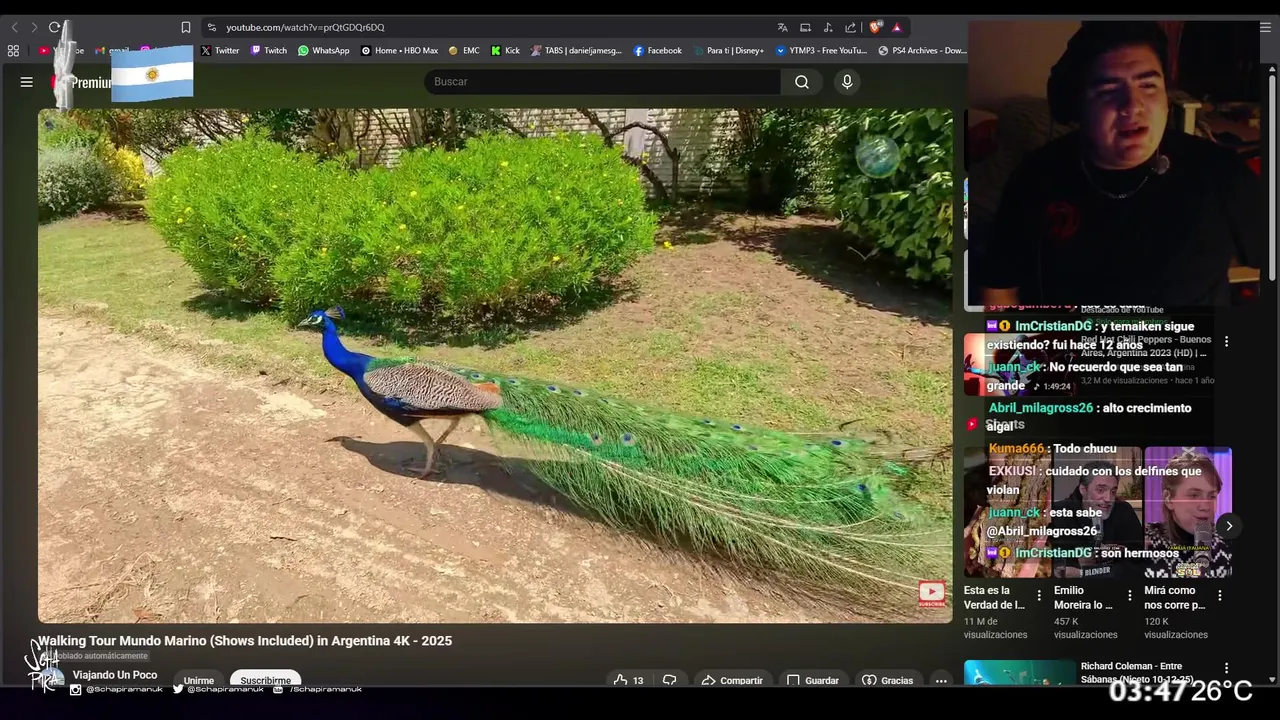Click the Suscribirme button

(265, 680)
